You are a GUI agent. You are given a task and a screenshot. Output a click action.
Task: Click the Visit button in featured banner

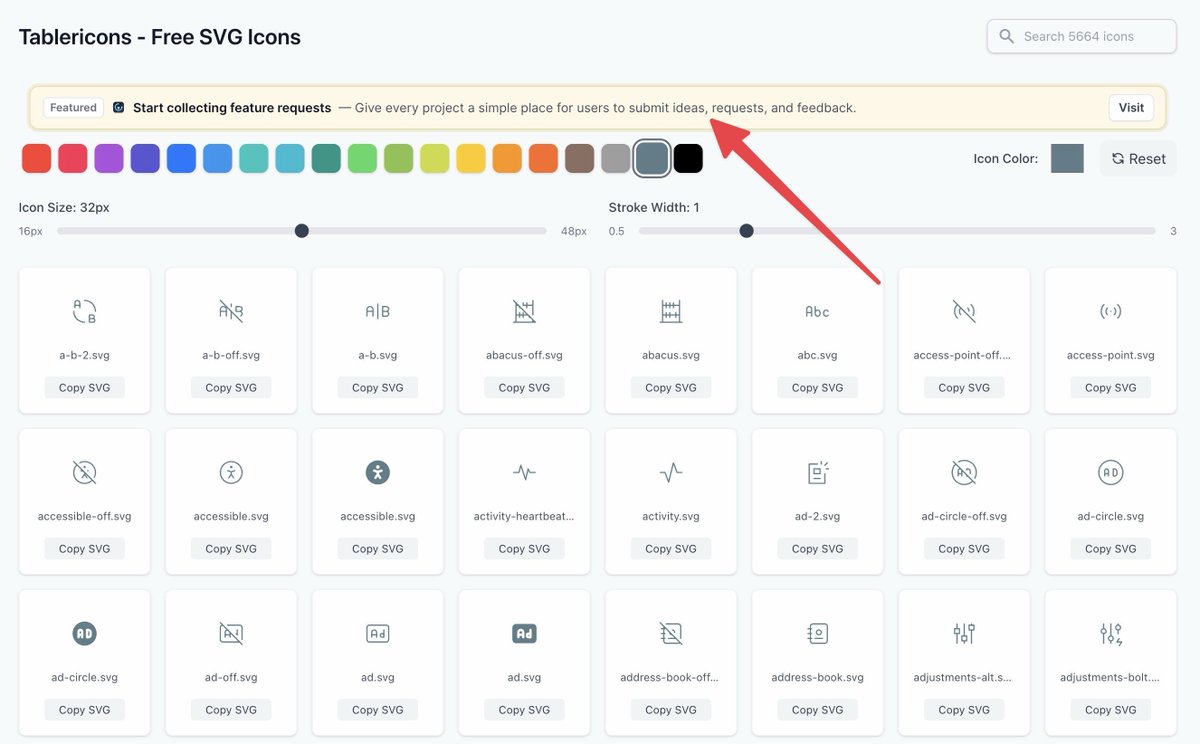click(1131, 108)
